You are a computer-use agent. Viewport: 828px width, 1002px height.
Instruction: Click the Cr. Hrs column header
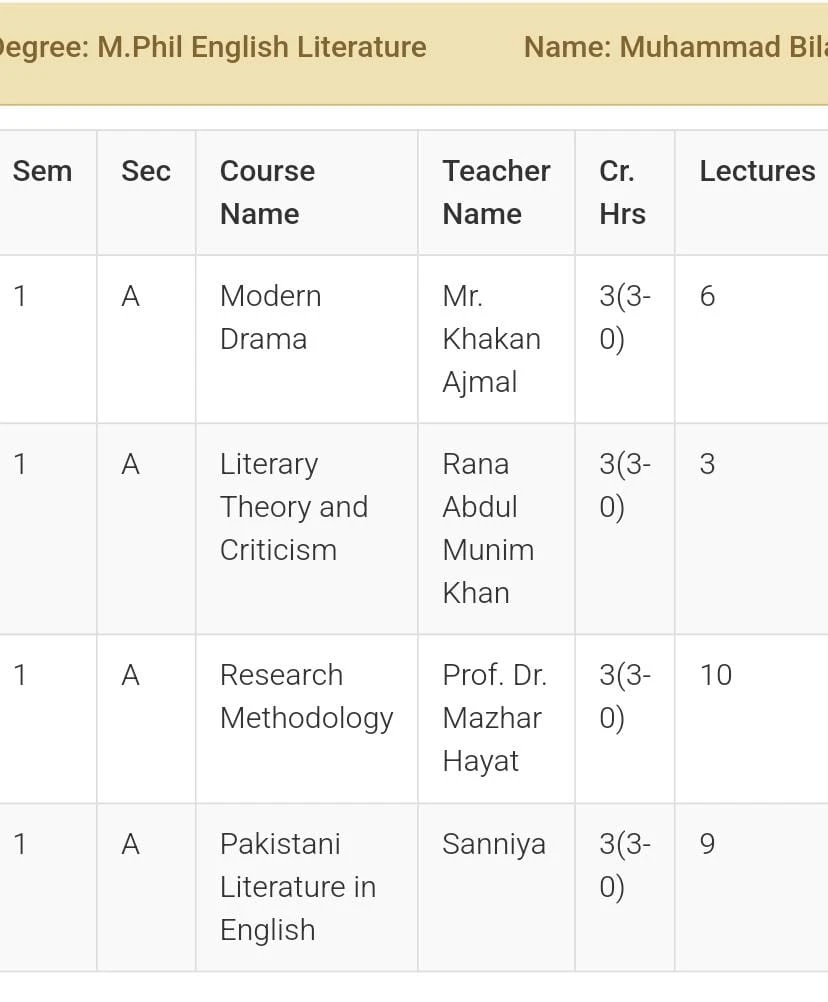(x=623, y=192)
